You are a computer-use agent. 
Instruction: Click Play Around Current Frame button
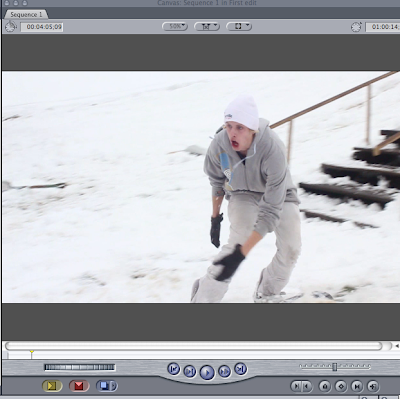(x=224, y=371)
